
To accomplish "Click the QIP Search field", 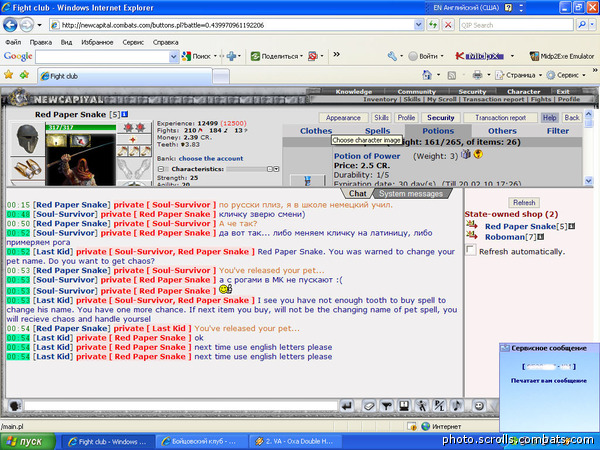I will point(515,25).
